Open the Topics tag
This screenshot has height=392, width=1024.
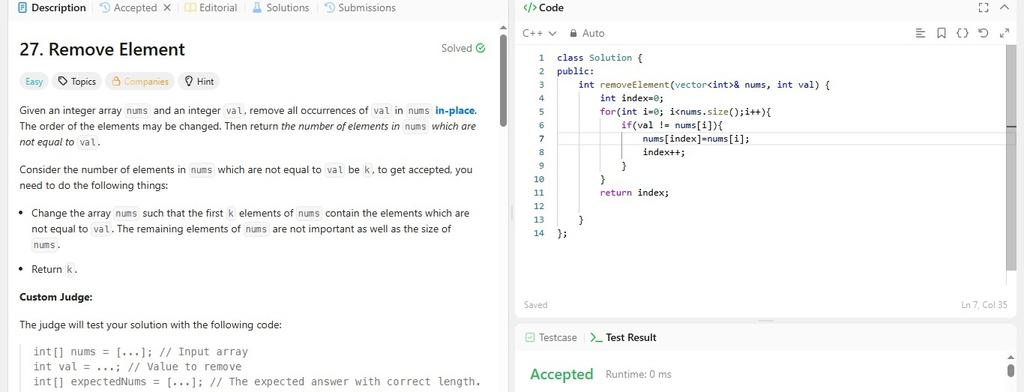(x=77, y=82)
